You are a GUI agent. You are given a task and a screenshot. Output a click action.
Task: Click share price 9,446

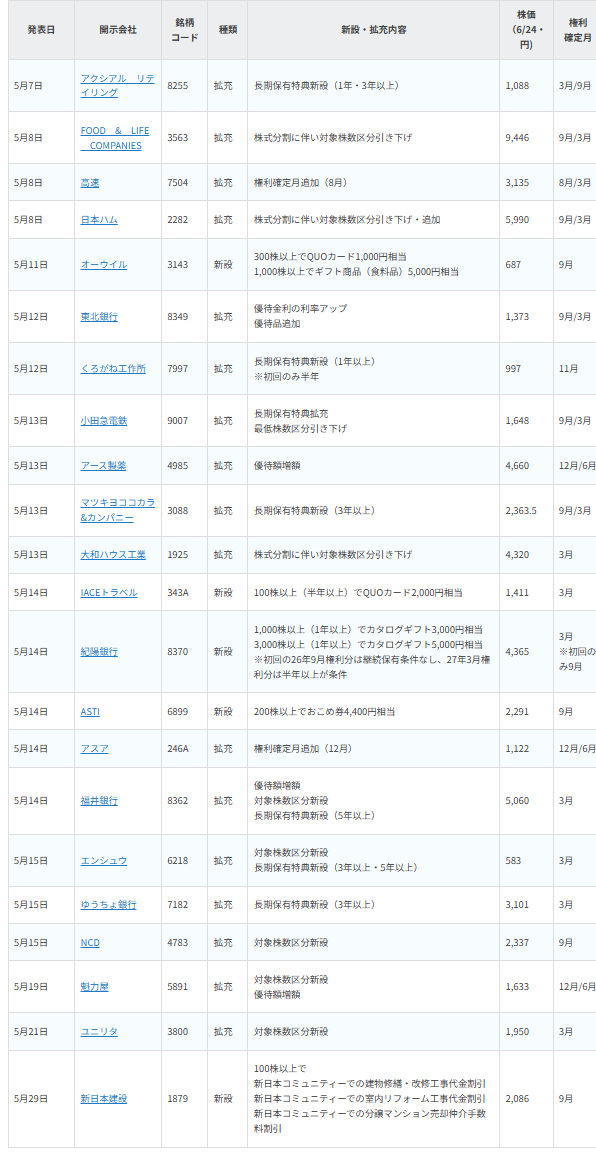point(517,137)
